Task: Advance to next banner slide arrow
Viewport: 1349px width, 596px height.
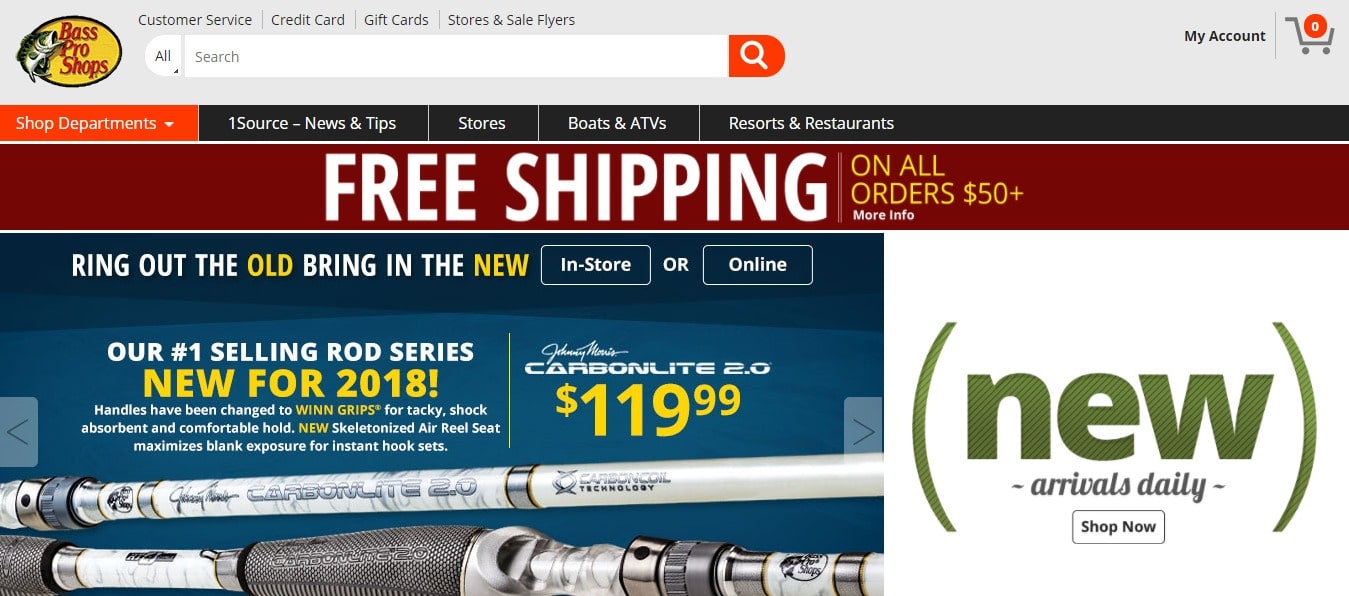Action: [863, 432]
